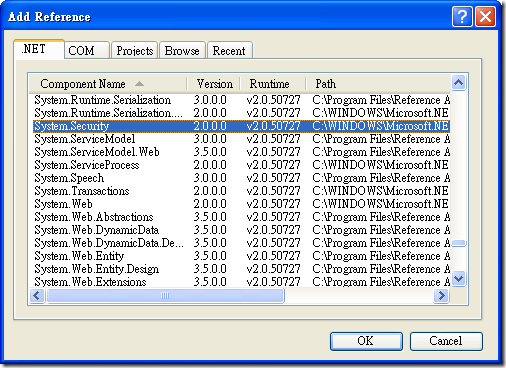Show the Recent tab
The width and height of the screenshot is (506, 368).
230,51
